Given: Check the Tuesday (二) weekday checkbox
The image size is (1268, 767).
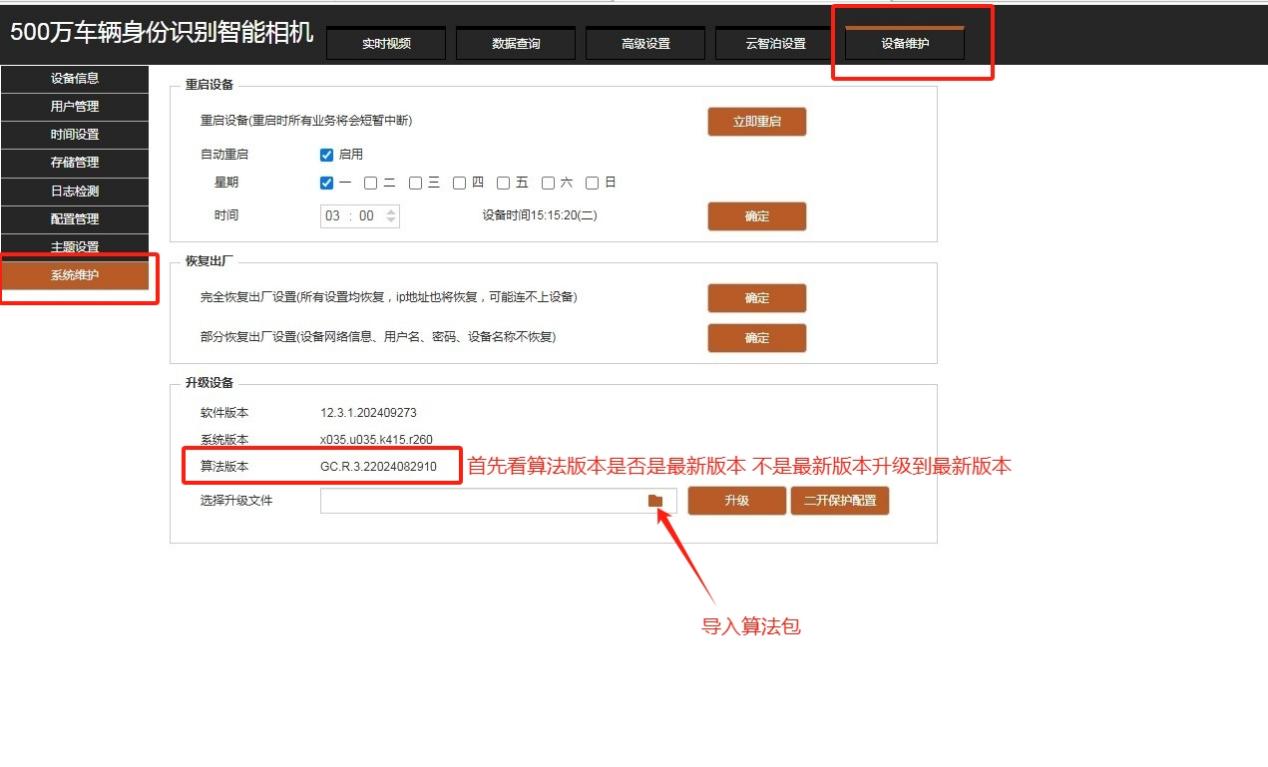Looking at the screenshot, I should tap(370, 183).
